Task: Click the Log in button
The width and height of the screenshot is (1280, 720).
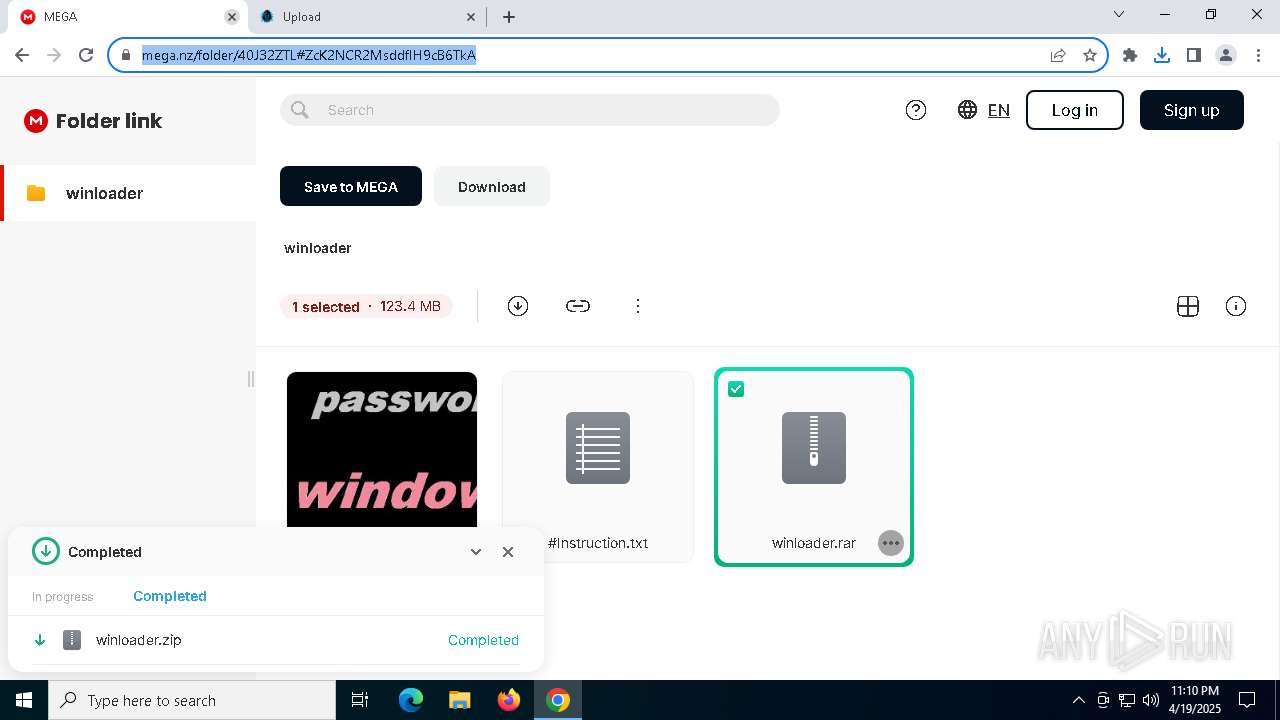Action: (x=1075, y=110)
